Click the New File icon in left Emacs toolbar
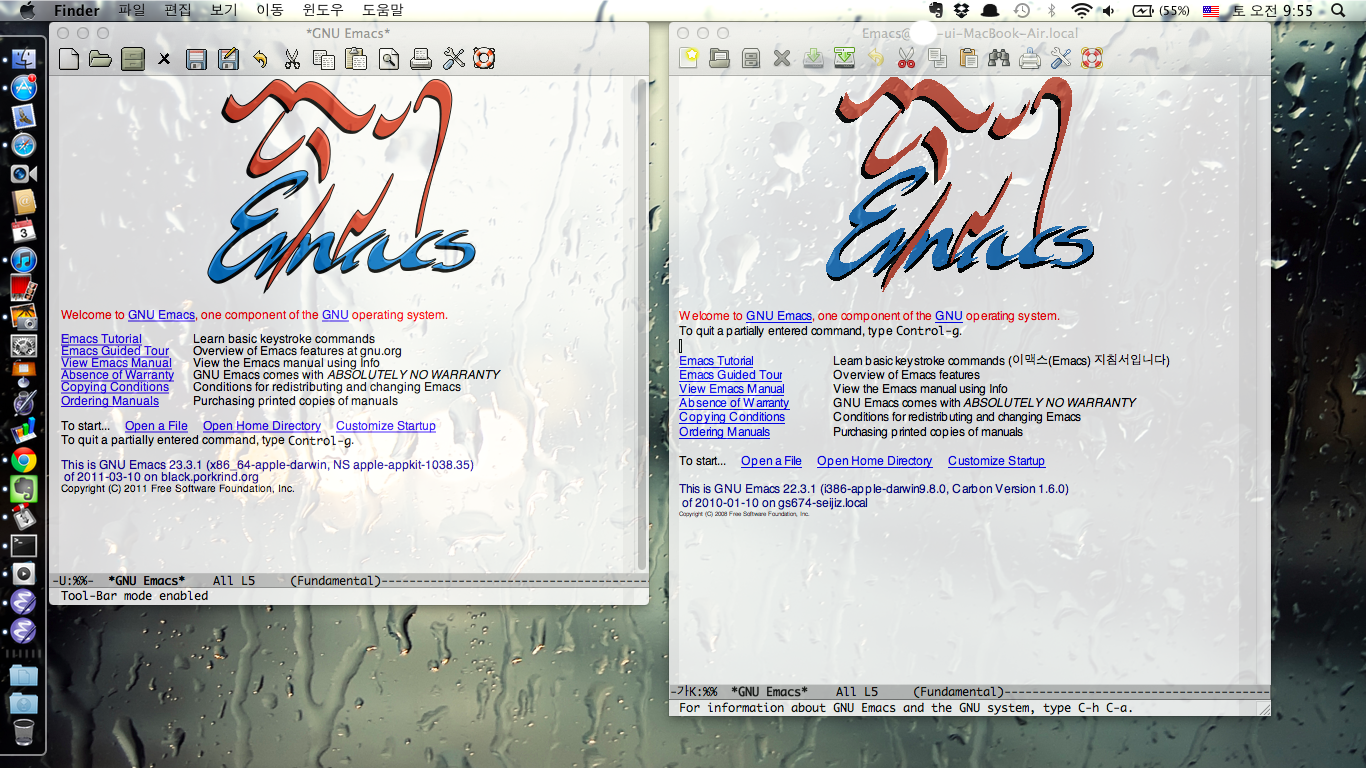 pos(68,59)
